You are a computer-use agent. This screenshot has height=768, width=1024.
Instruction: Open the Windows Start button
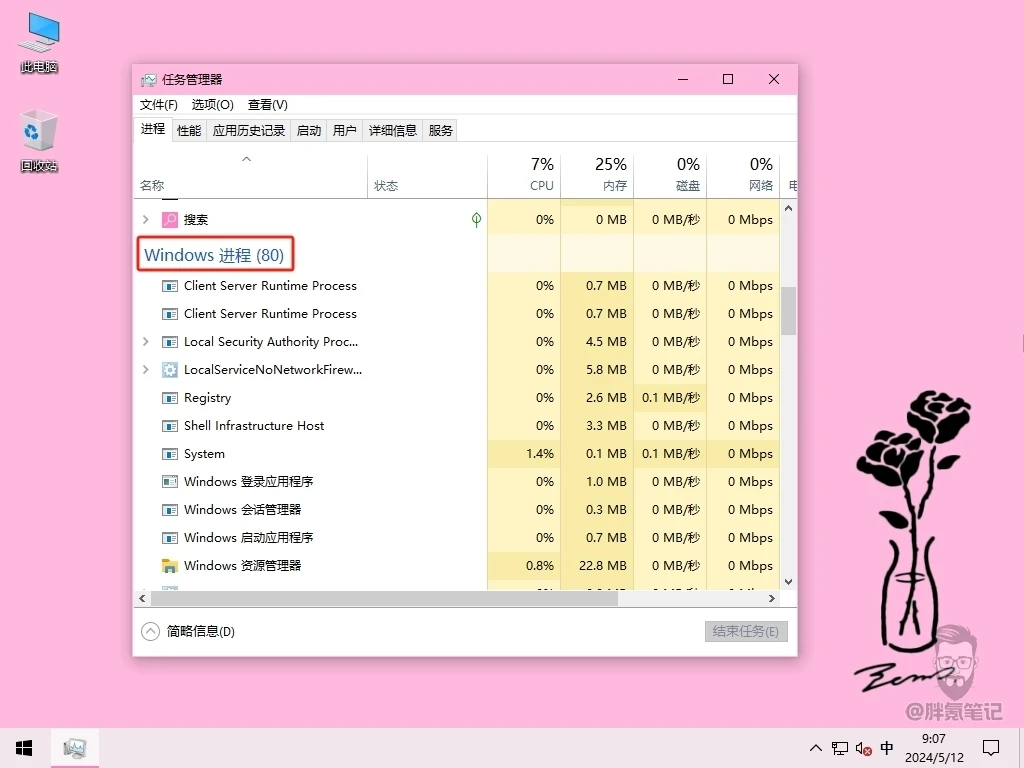point(25,748)
